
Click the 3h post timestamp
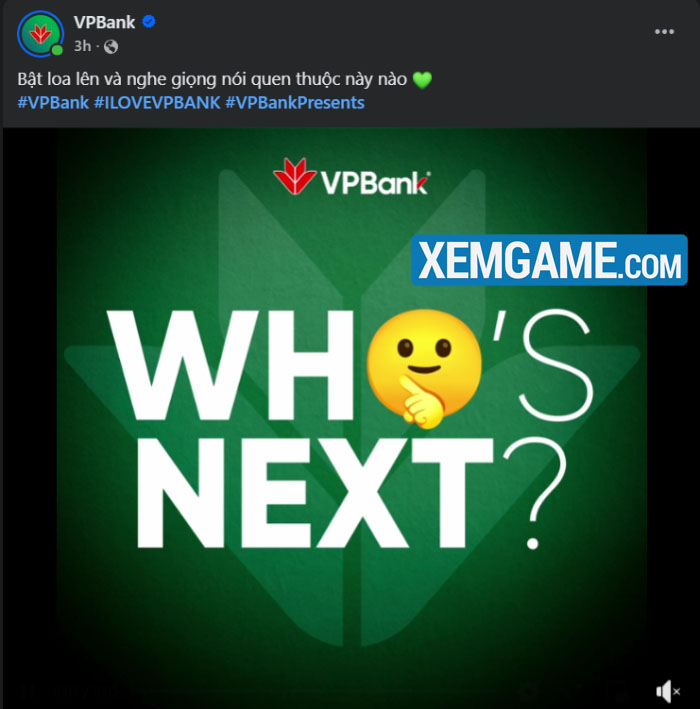pos(83,46)
